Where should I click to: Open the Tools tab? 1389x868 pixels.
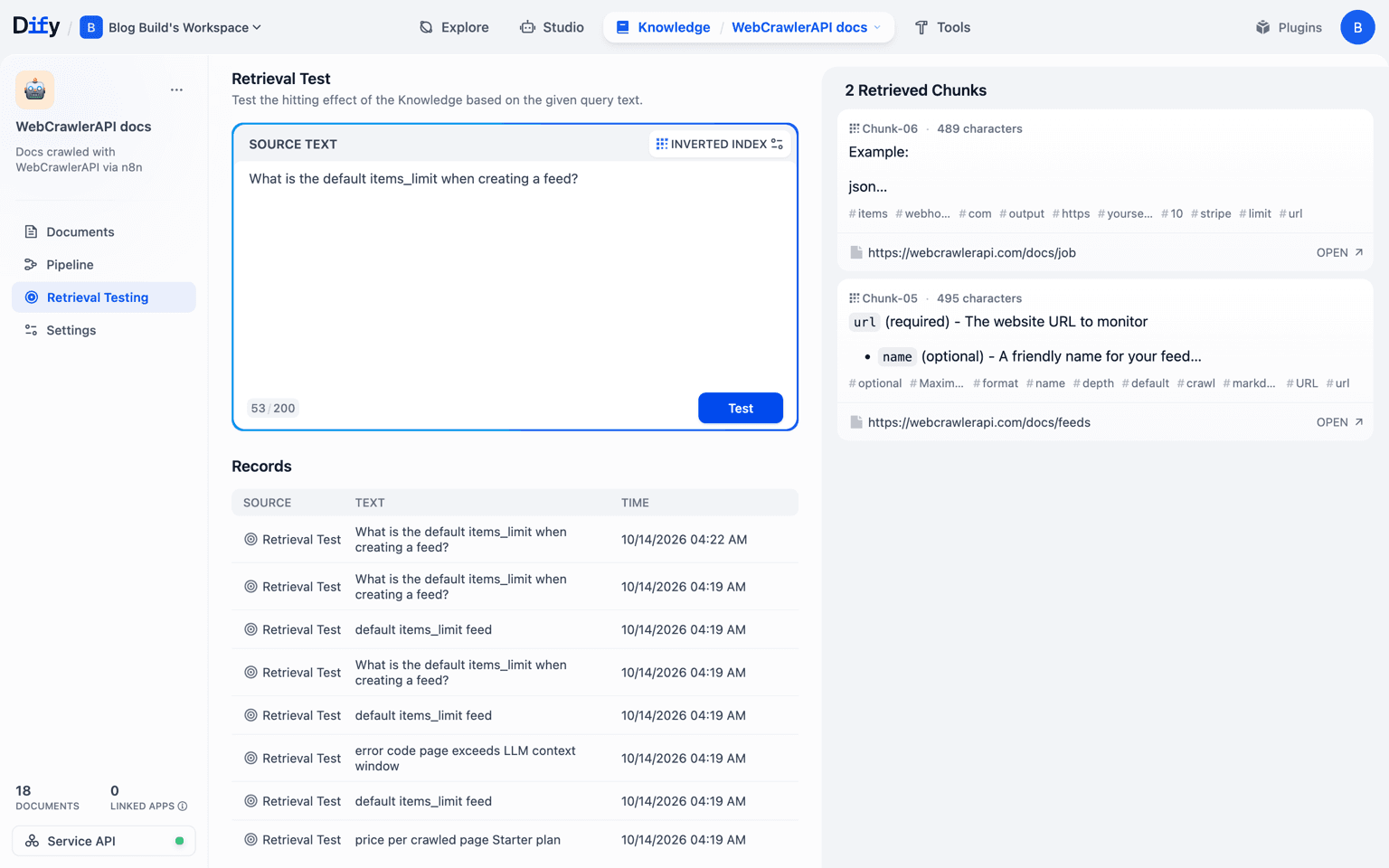pos(942,27)
